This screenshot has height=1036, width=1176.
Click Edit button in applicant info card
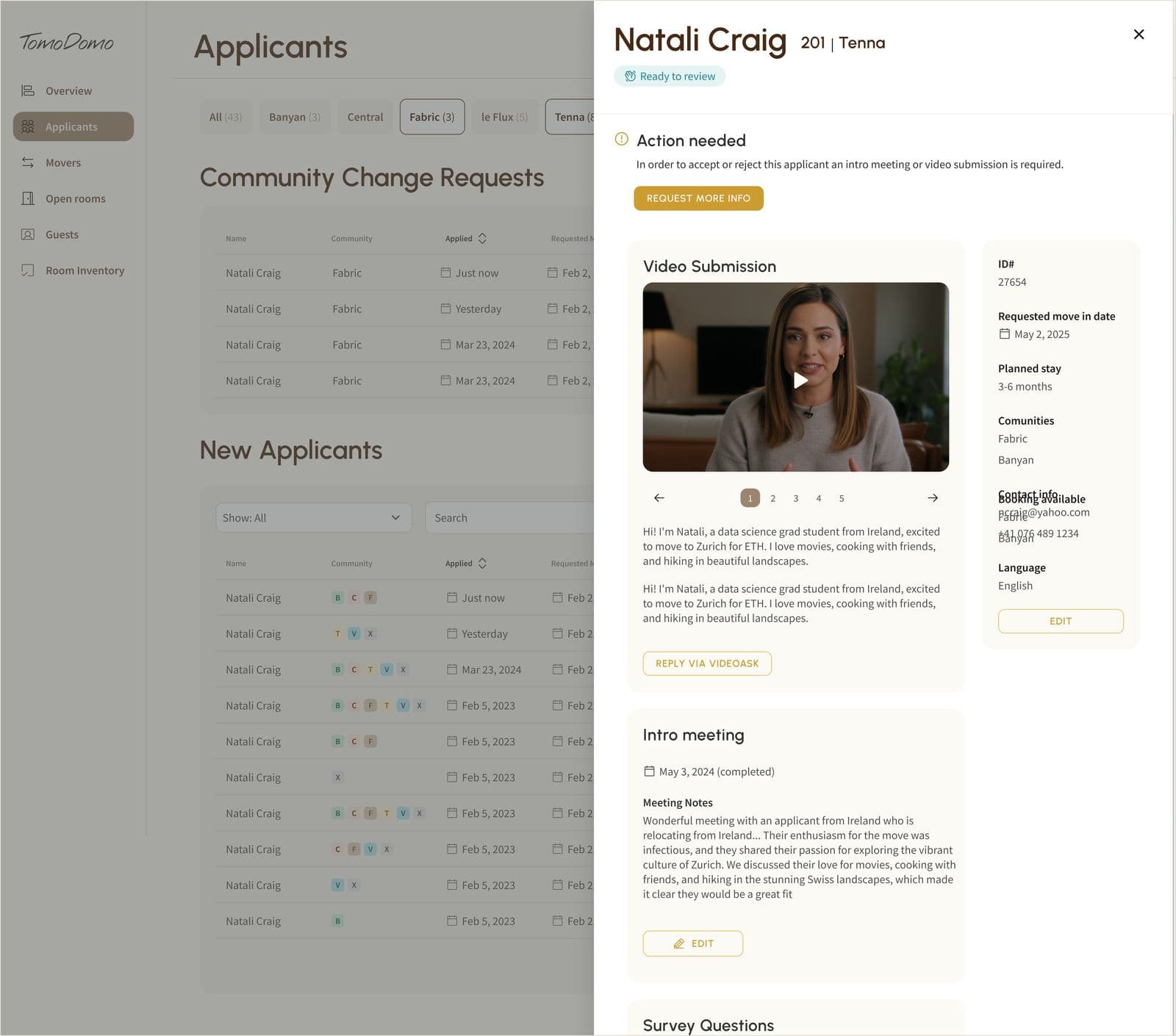click(1061, 621)
